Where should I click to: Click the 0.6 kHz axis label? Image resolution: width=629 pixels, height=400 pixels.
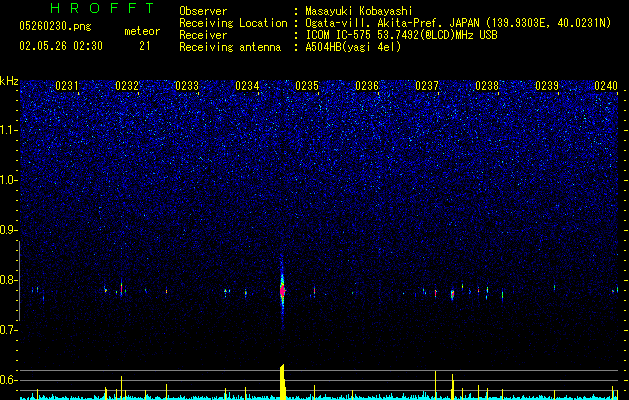(x=8, y=380)
